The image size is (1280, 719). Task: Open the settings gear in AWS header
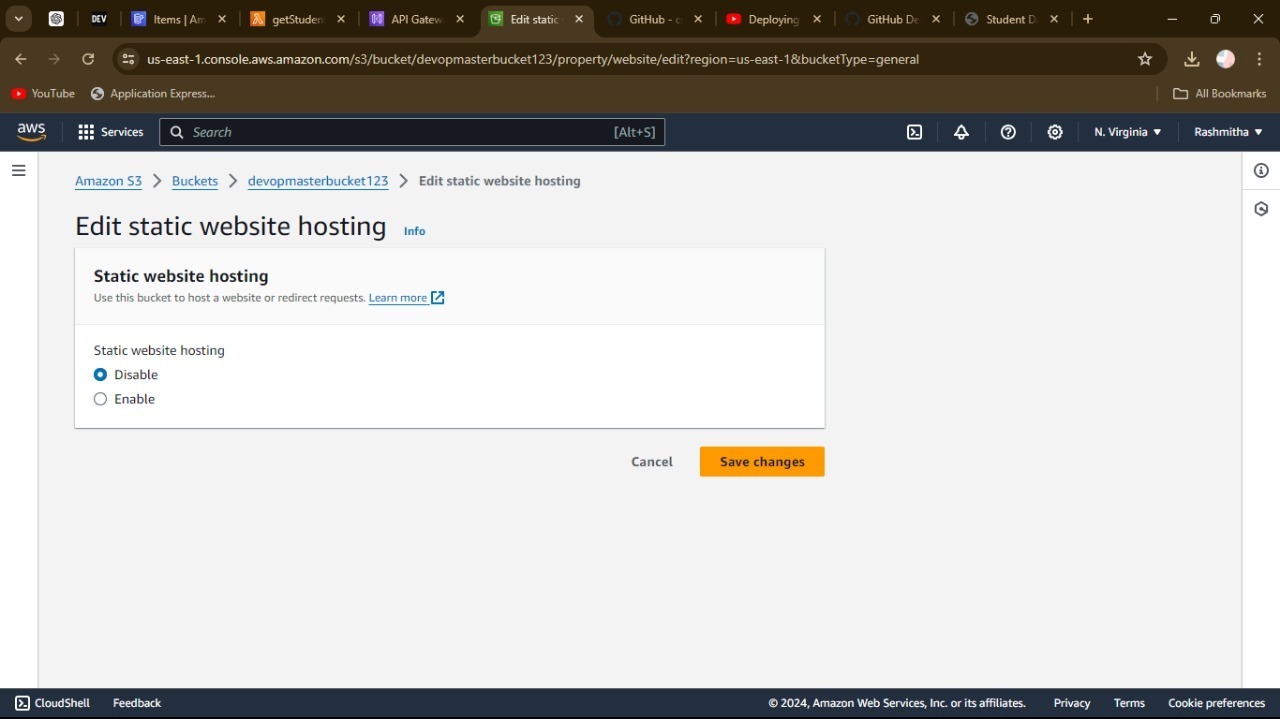[x=1055, y=132]
